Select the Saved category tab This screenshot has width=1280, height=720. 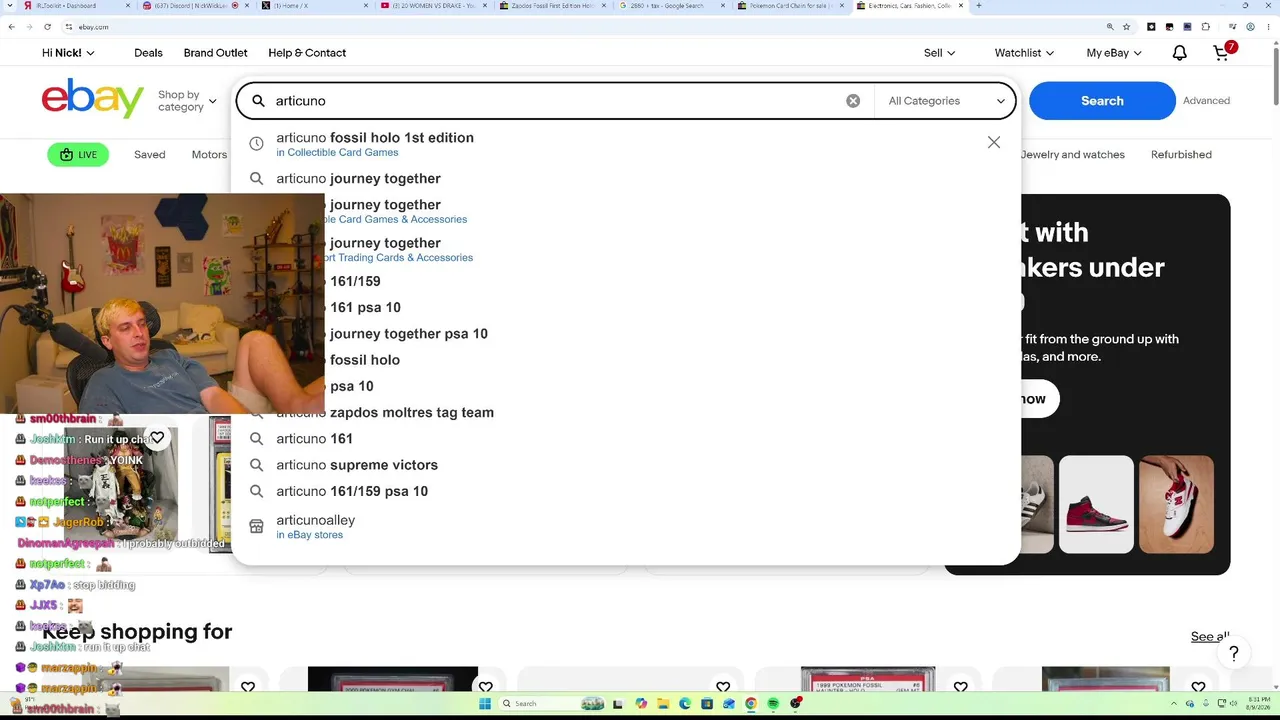pos(150,155)
